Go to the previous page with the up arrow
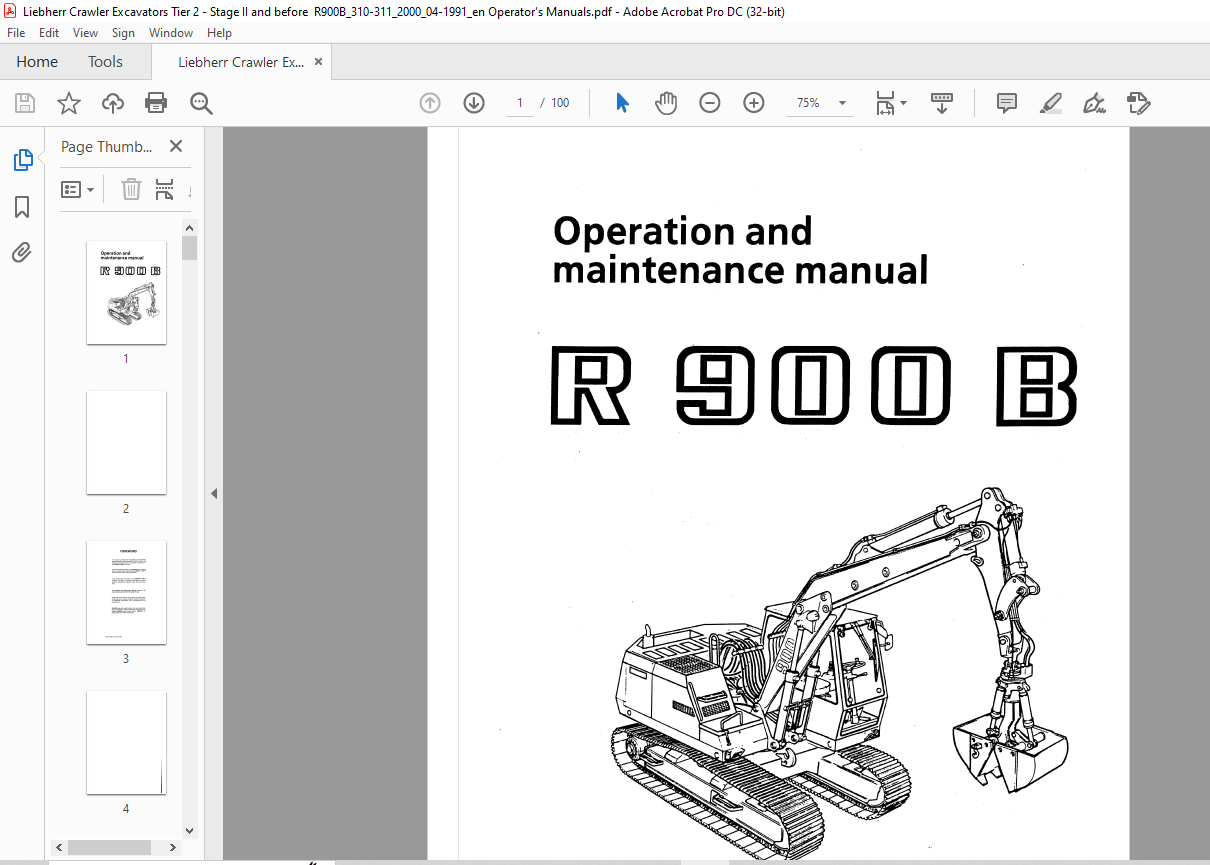Image resolution: width=1210 pixels, height=865 pixels. pyautogui.click(x=430, y=103)
